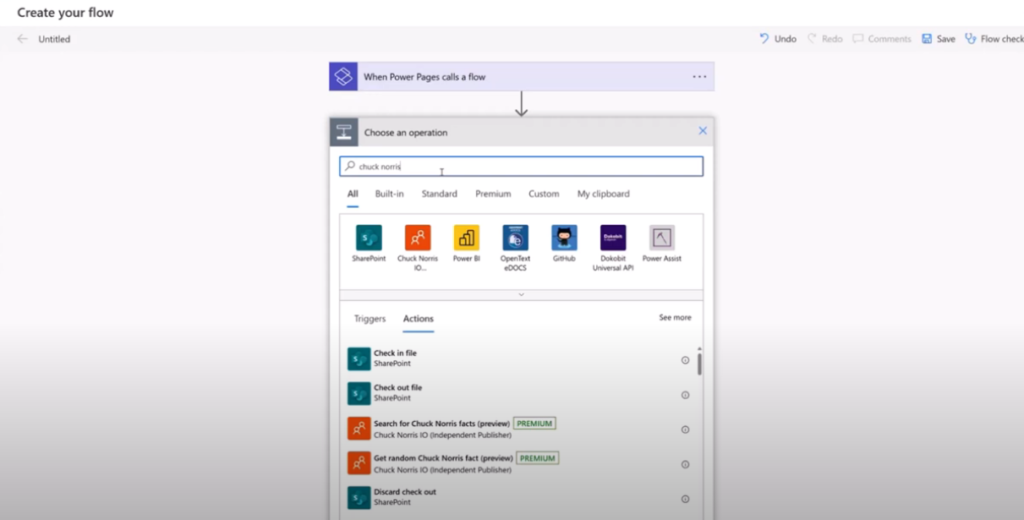Choose the Power BI connector icon
1024x520 pixels.
[466, 238]
